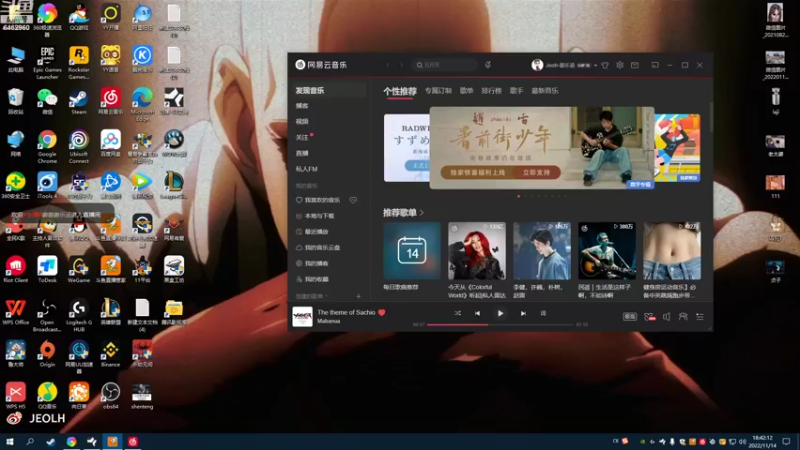This screenshot has height=450, width=800.
Task: Click the volume speaker icon
Action: tap(666, 317)
